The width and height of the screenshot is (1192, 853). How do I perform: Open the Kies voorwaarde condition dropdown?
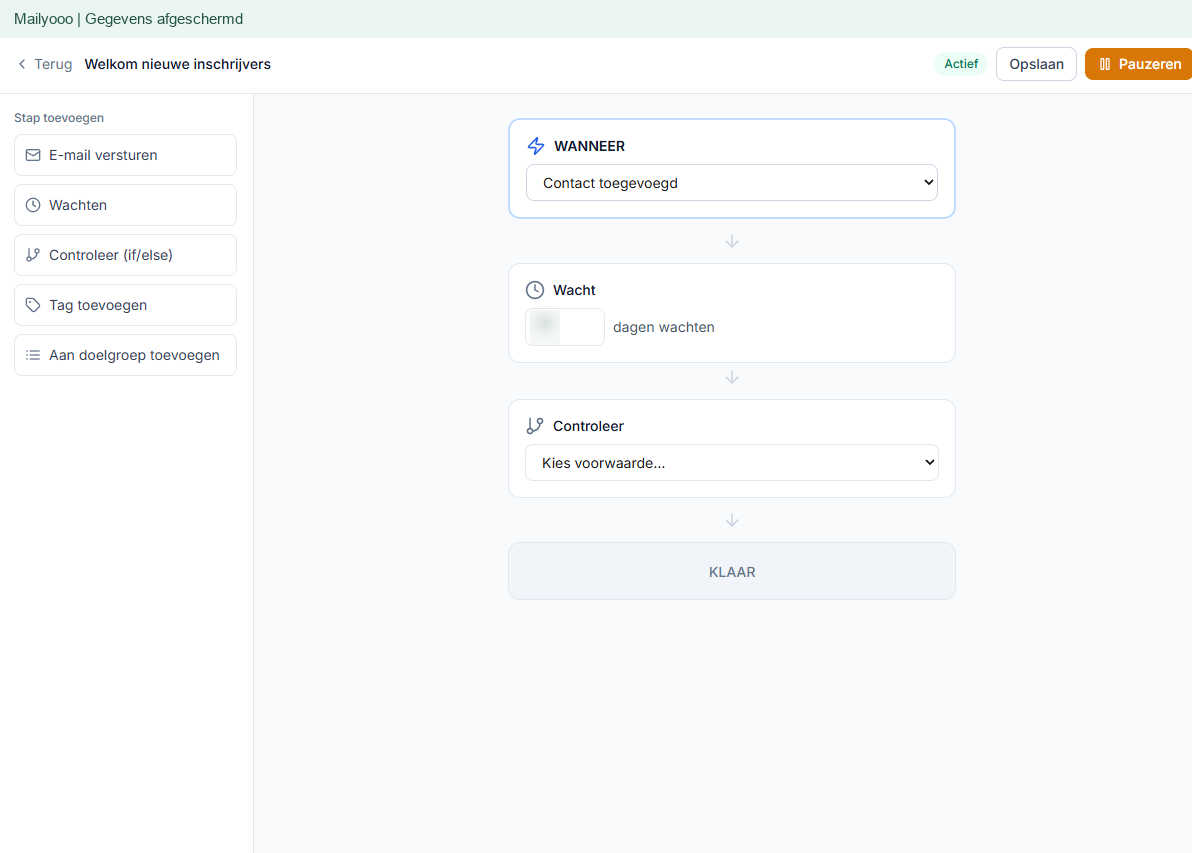click(x=731, y=462)
